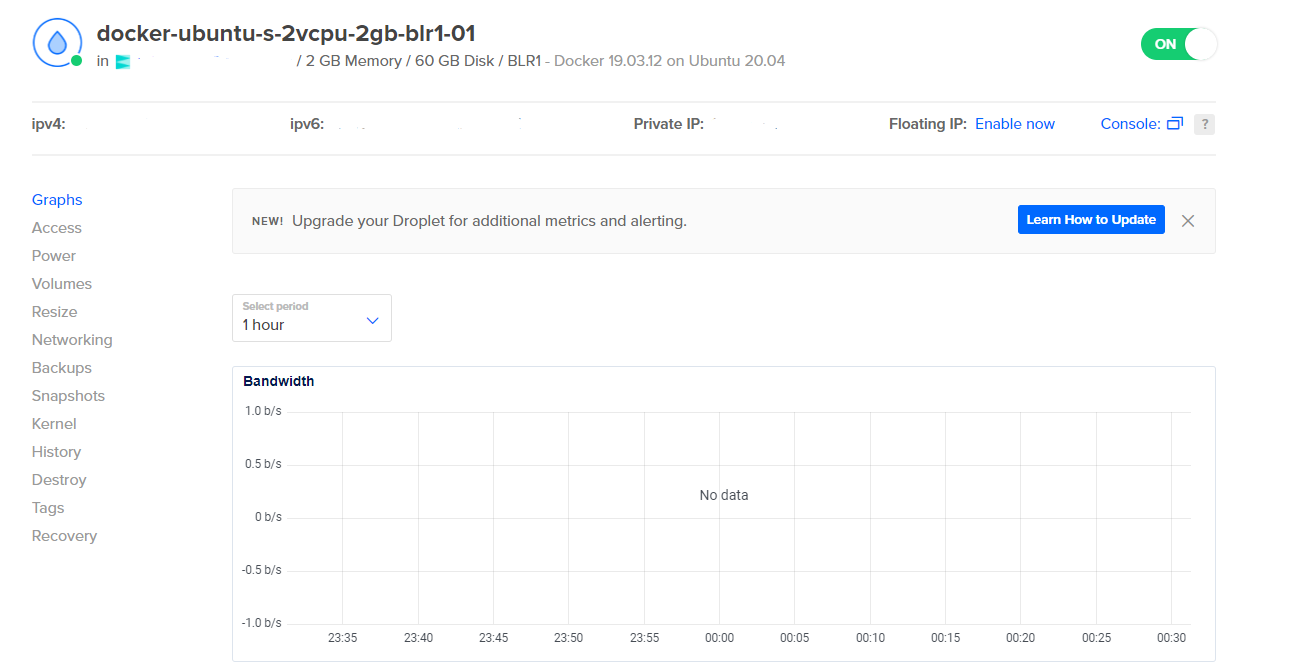The width and height of the screenshot is (1293, 670).
Task: Open the Power menu item
Action: click(x=54, y=256)
